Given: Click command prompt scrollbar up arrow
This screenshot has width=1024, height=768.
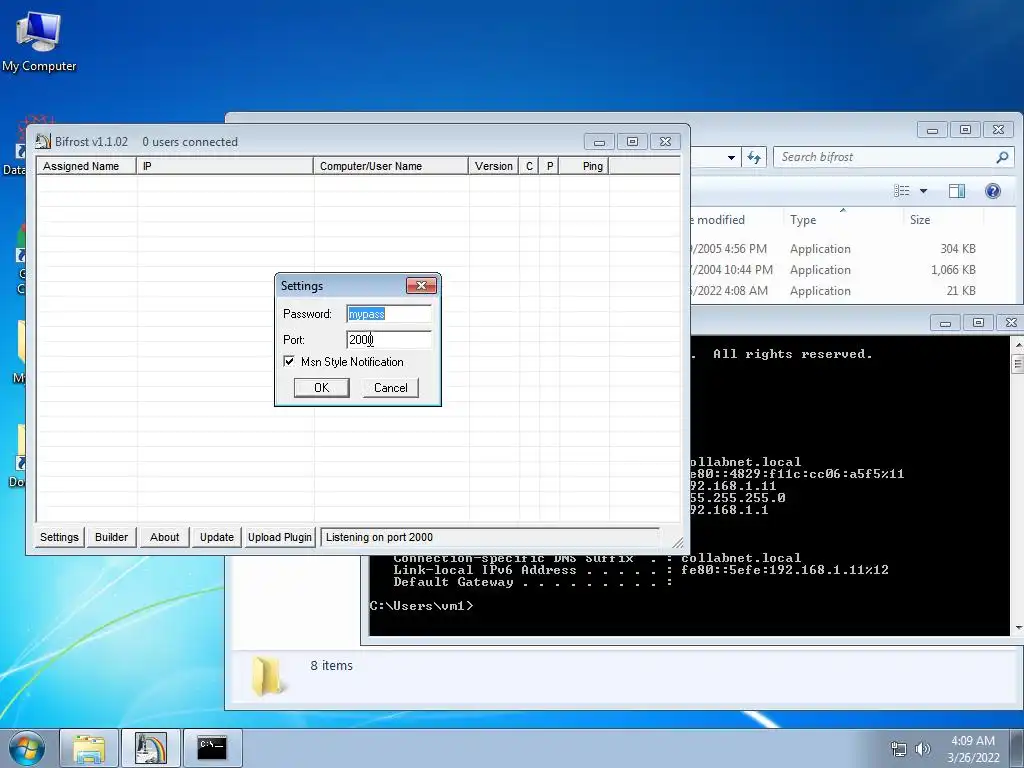Looking at the screenshot, I should click(x=1017, y=344).
